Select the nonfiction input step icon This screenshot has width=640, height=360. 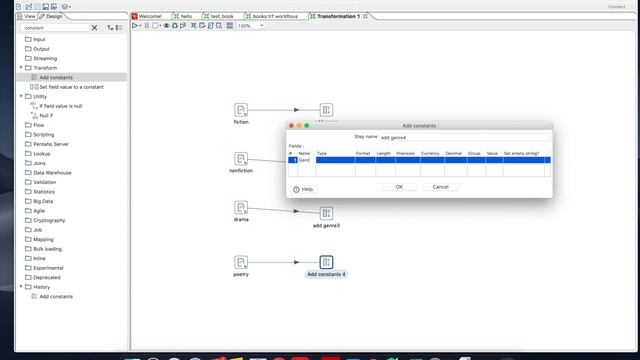[241, 158]
